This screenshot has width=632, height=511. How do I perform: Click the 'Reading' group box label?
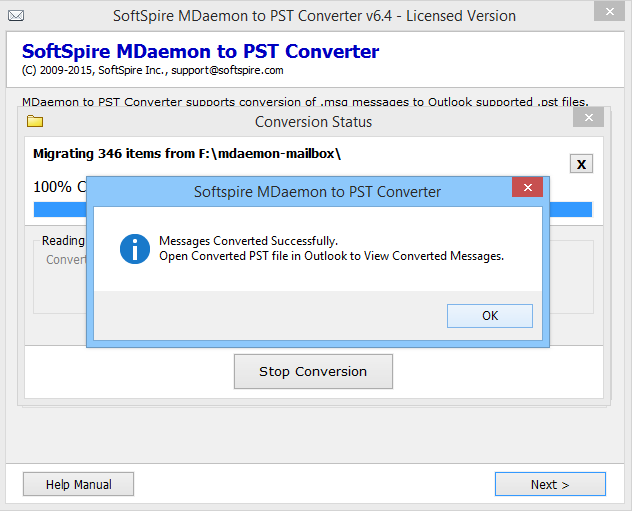[x=63, y=241]
